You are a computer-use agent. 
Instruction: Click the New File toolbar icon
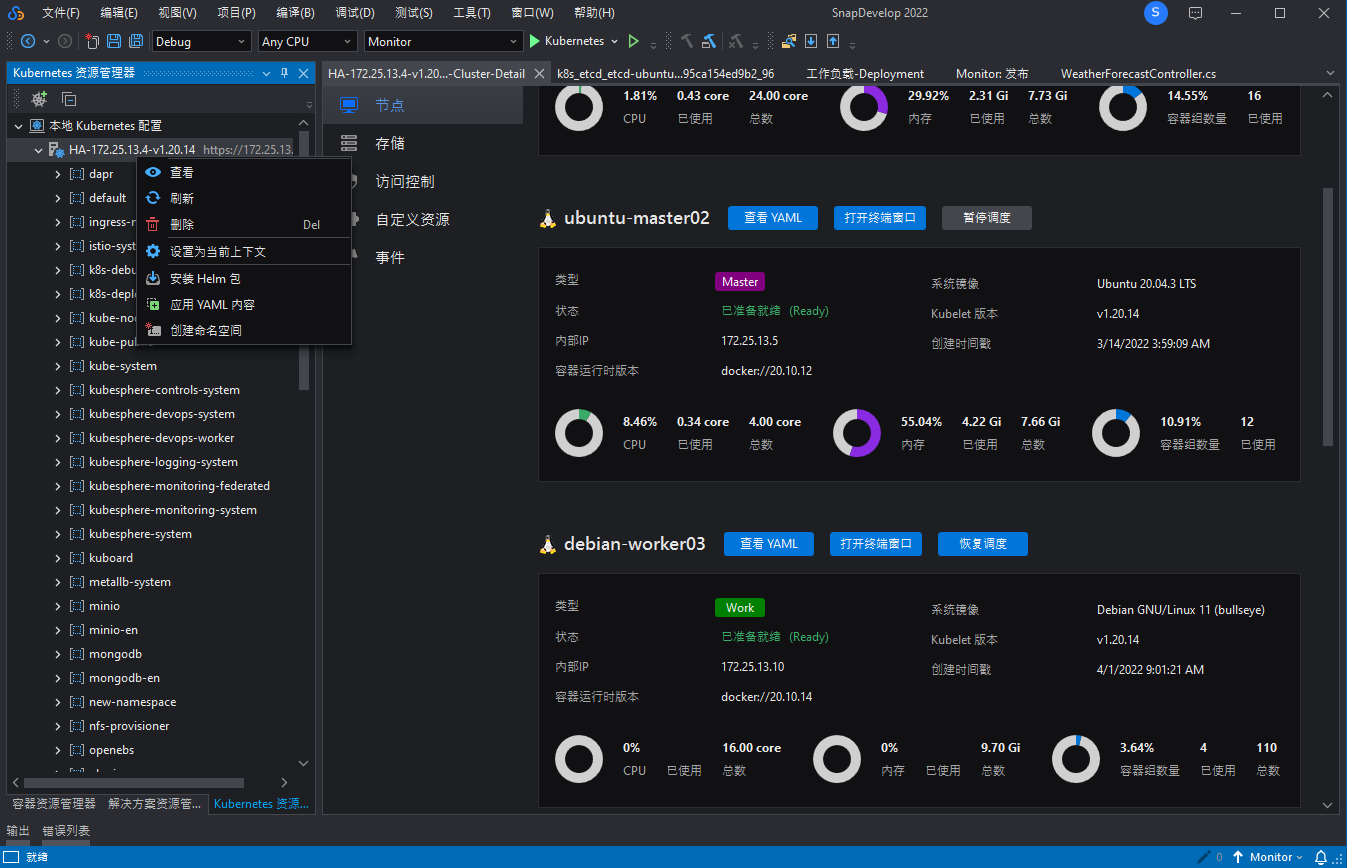tap(92, 41)
